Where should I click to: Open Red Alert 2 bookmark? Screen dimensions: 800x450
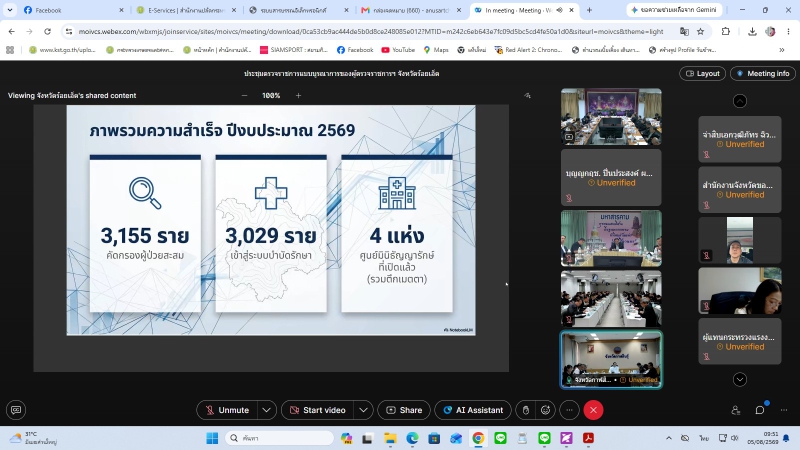pyautogui.click(x=528, y=50)
